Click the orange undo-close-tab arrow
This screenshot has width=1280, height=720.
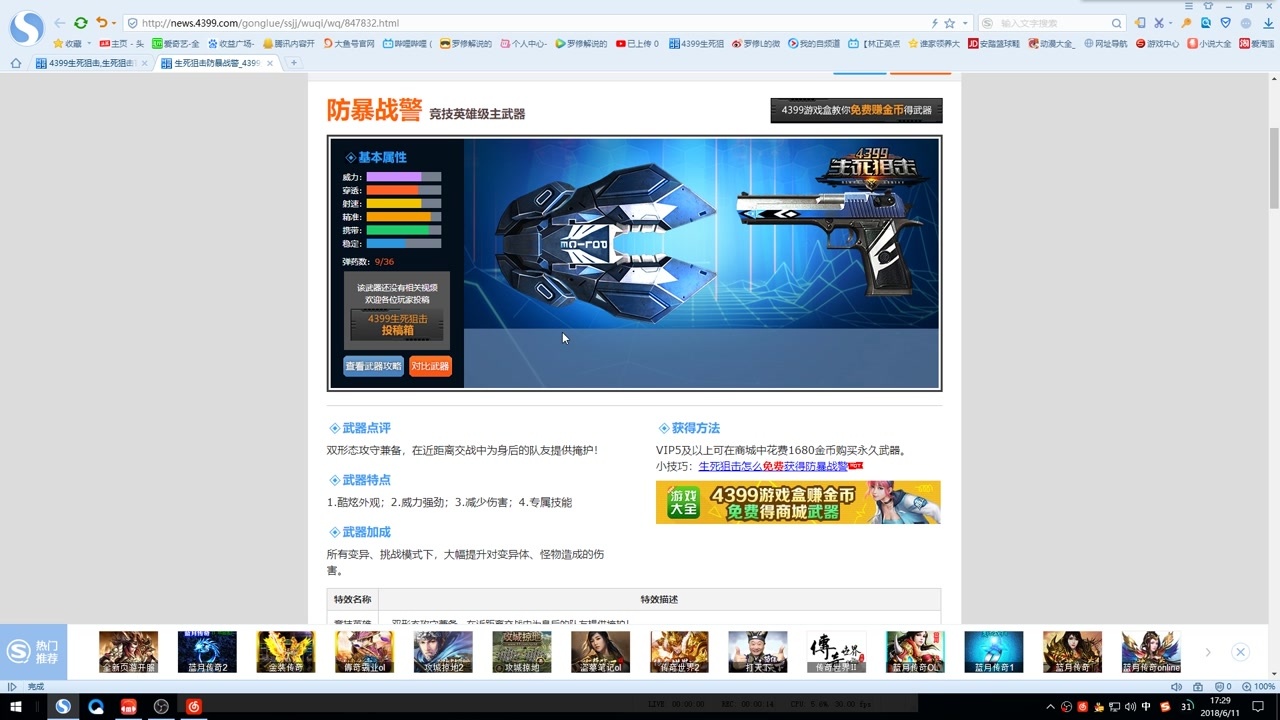coord(101,23)
